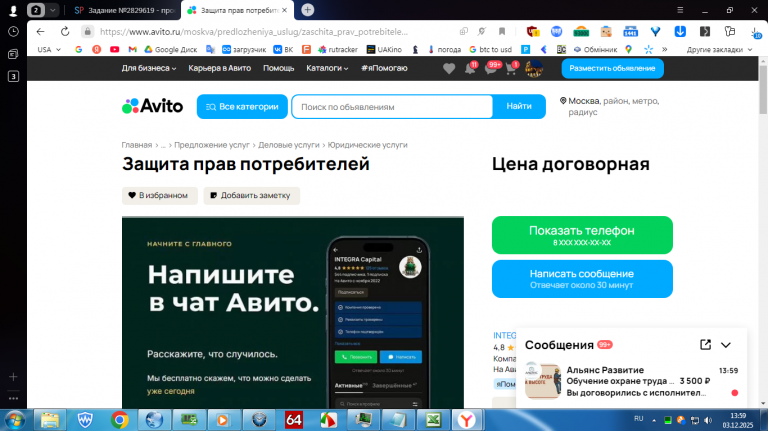Screen dimensions: 768x431
Task: Open YouTube bookmark icon
Action: coord(115,49)
